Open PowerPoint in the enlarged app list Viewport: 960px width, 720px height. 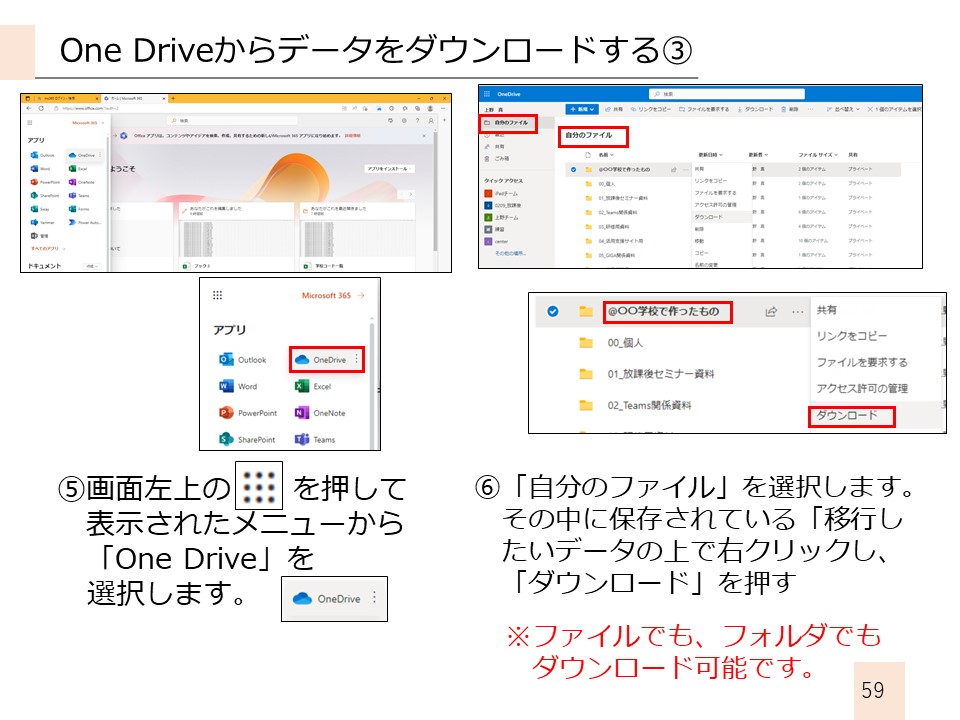249,413
